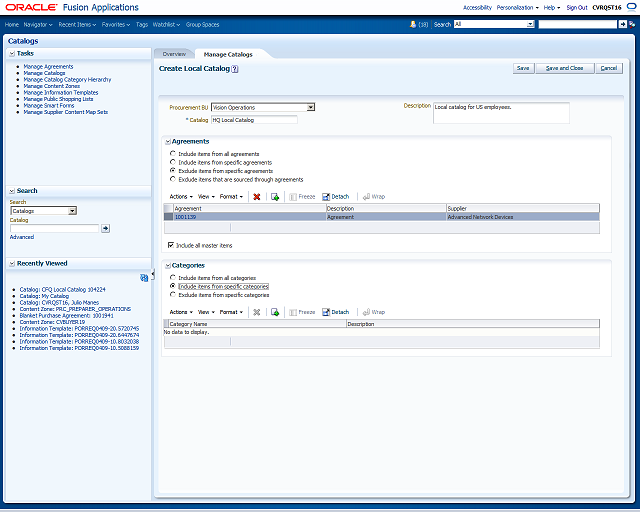Select Include items from all agreements
This screenshot has width=640, height=512.
pos(173,154)
